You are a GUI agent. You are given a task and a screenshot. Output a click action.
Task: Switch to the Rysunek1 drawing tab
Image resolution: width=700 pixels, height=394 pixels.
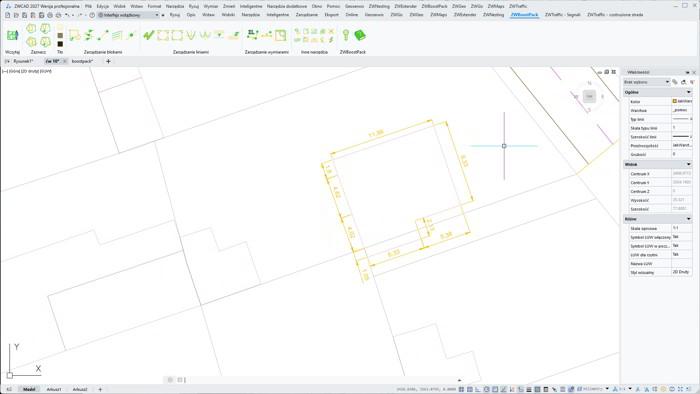23,61
